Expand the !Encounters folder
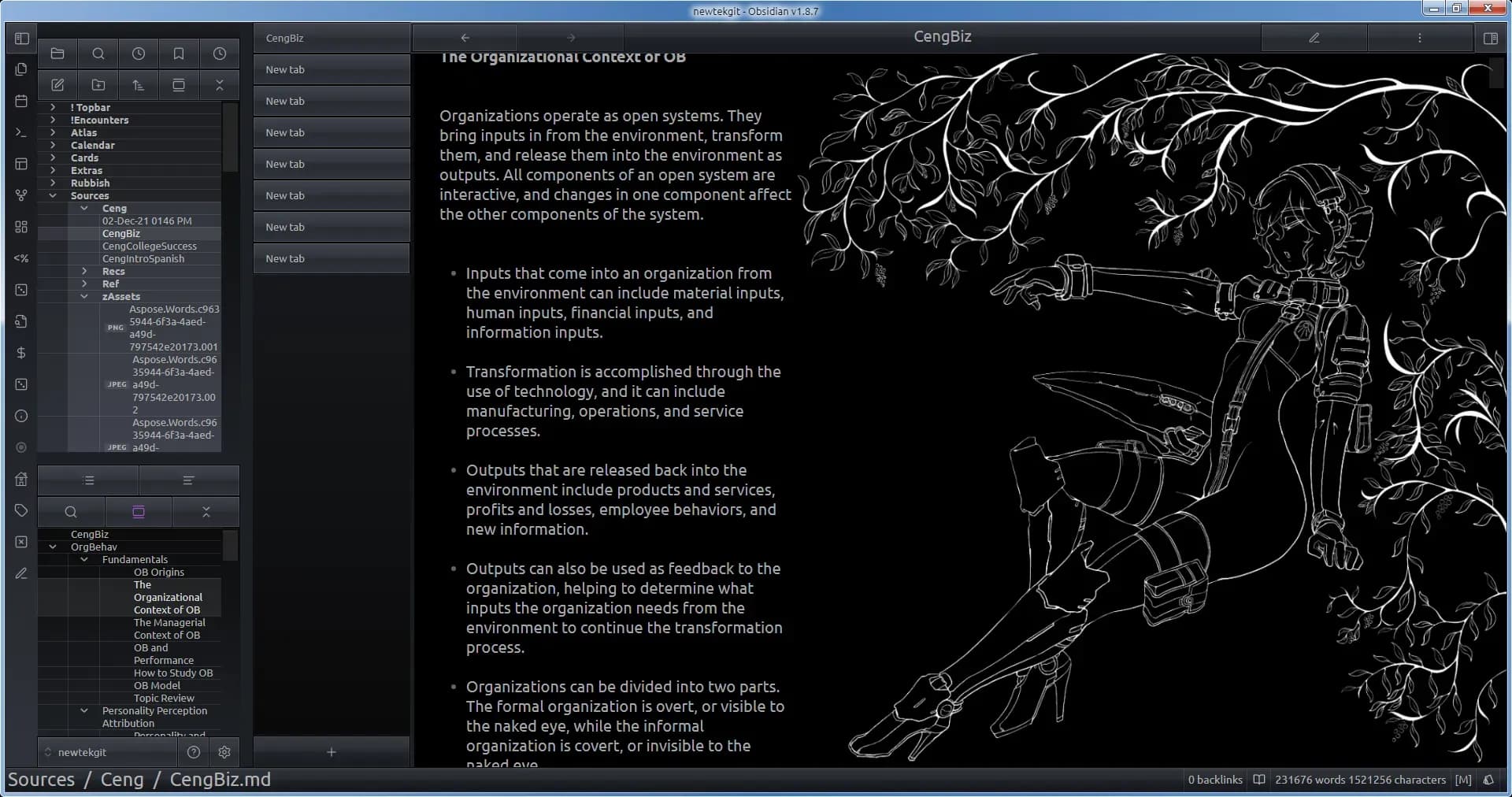The width and height of the screenshot is (1512, 797). click(x=53, y=120)
